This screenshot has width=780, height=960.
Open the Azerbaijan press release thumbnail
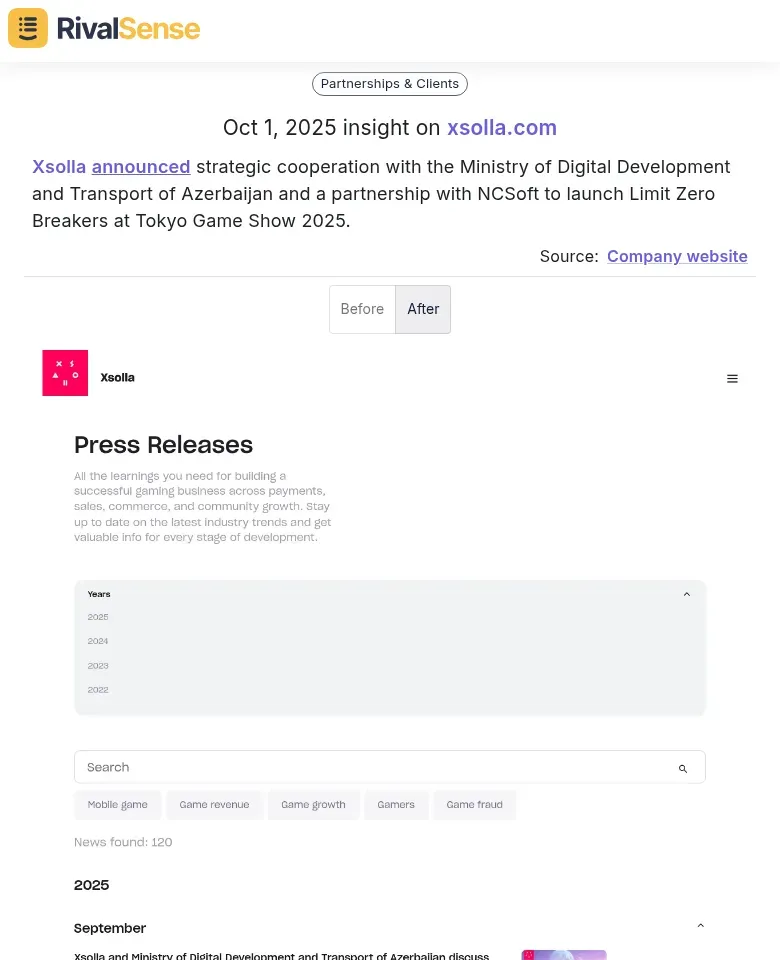(564, 954)
